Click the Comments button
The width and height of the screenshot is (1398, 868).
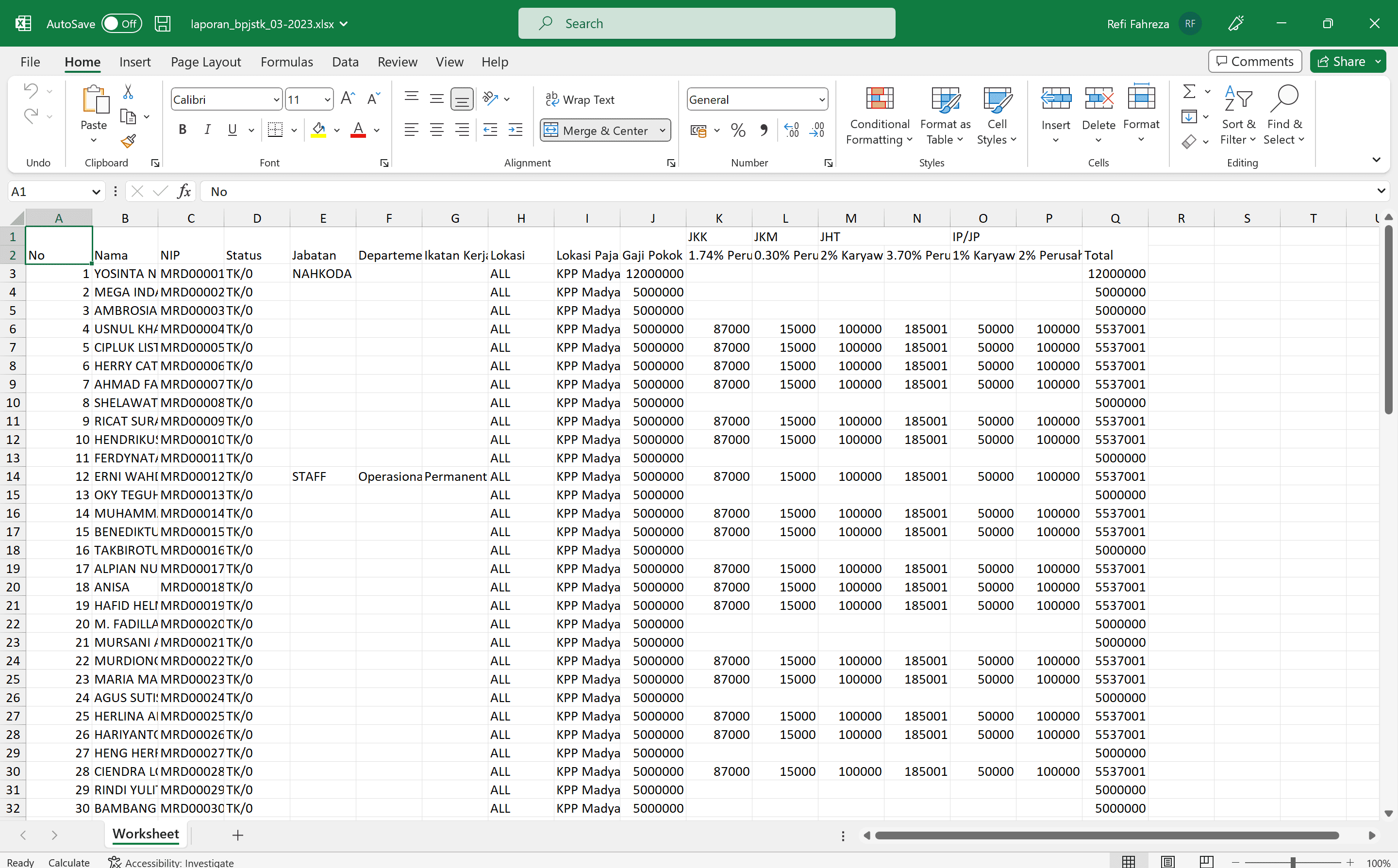click(1254, 62)
